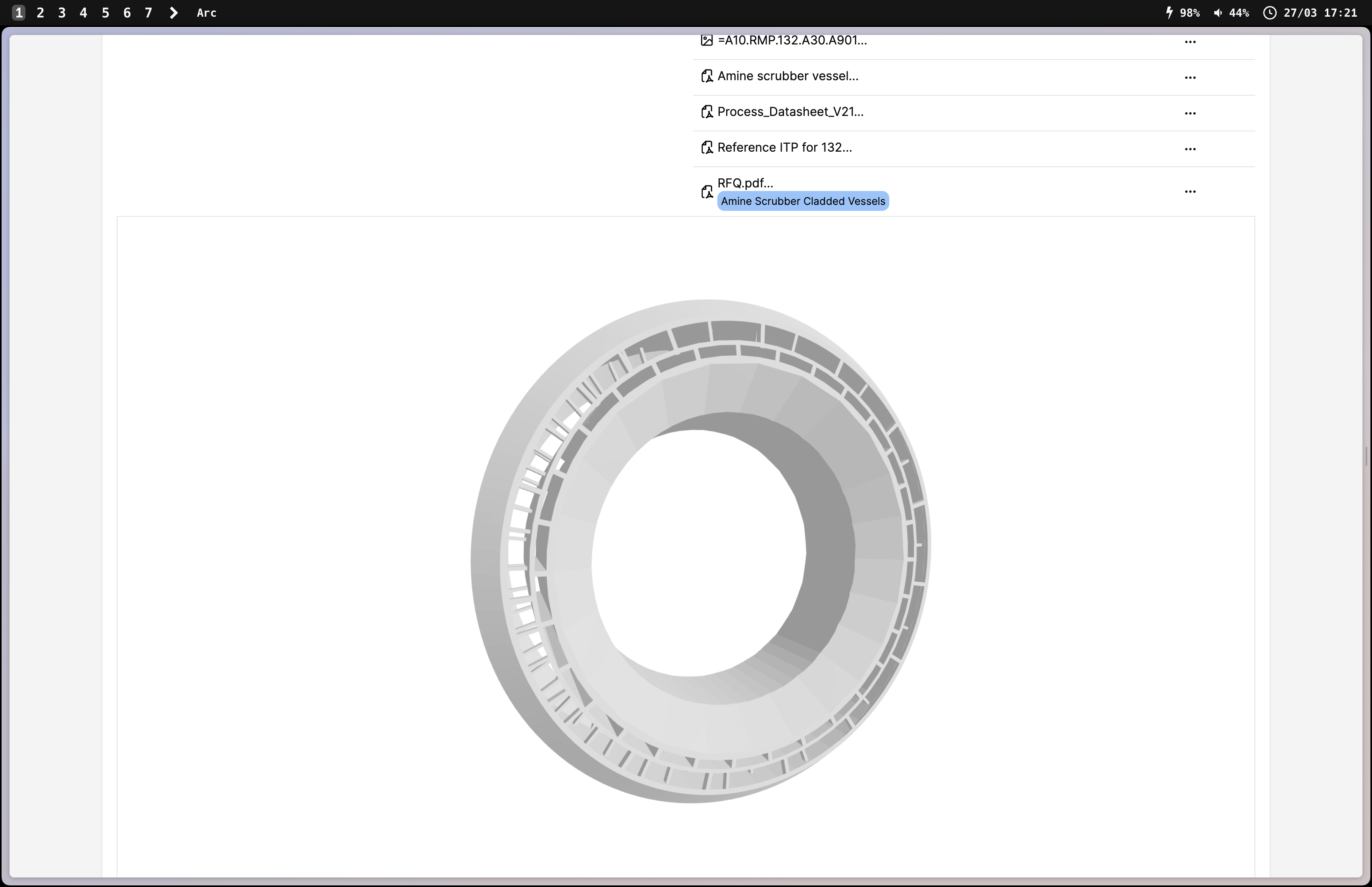Open the Process_Datasheet_V21 file link
This screenshot has height=887, width=1372.
click(790, 112)
